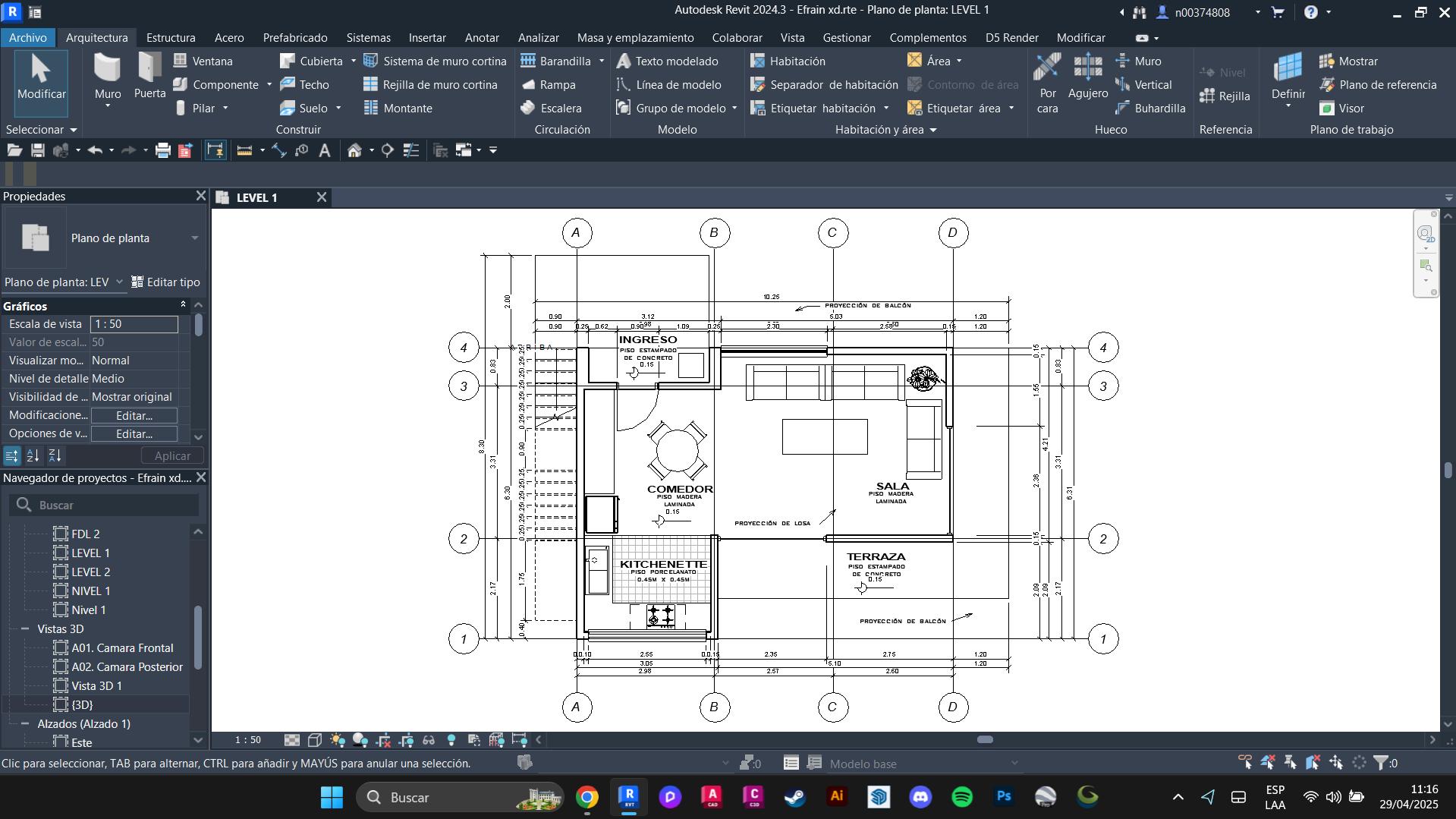Toggle reveal hidden elements lightbulb
Viewport: 1456px width, 819px height.
(x=451, y=740)
